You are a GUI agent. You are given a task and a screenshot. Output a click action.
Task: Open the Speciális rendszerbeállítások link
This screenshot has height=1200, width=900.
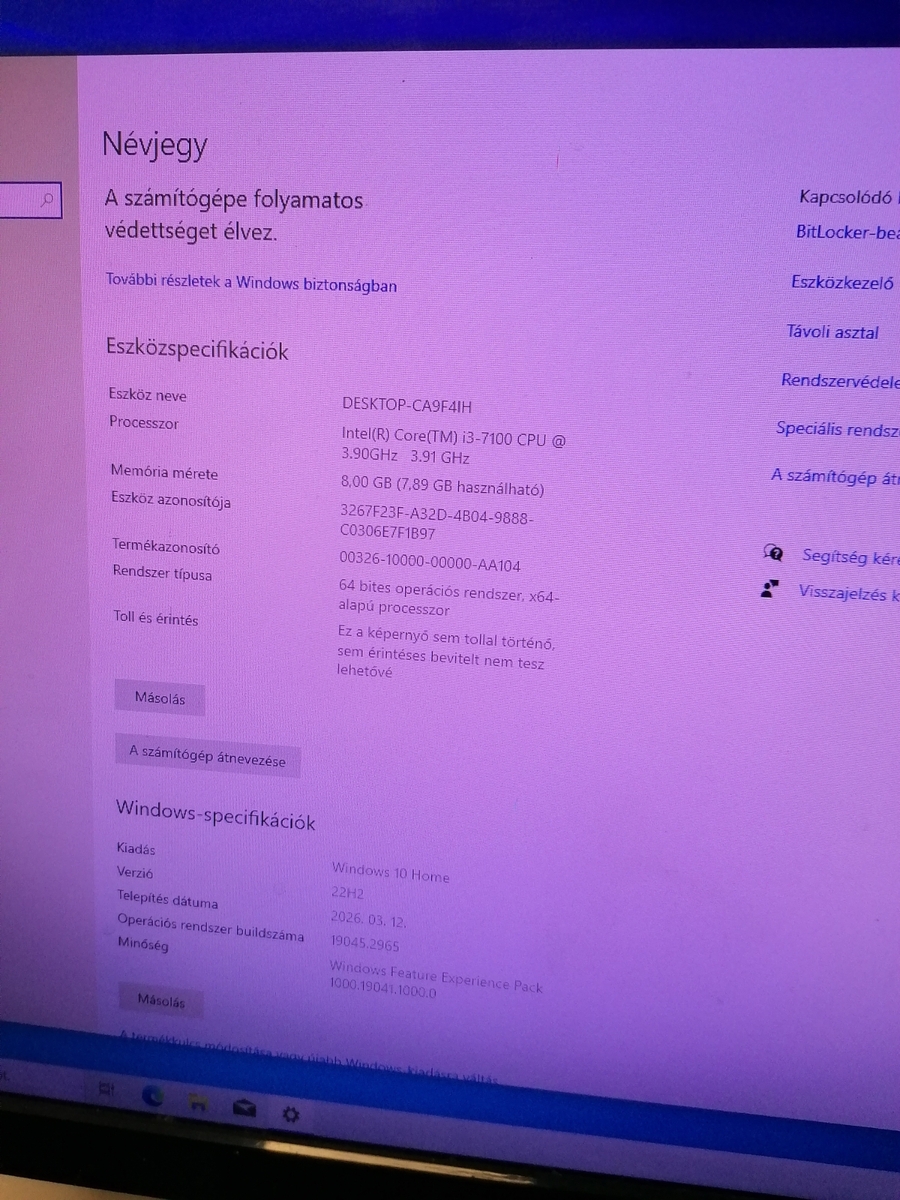(x=838, y=429)
